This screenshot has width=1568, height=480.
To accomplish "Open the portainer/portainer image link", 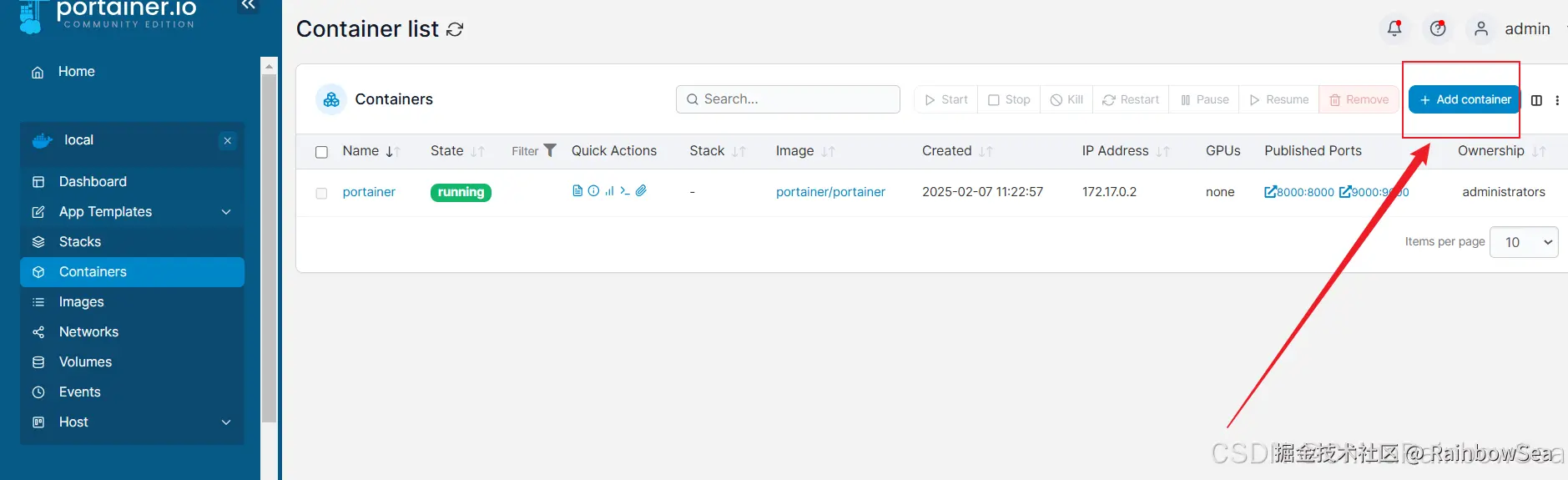I will [830, 192].
